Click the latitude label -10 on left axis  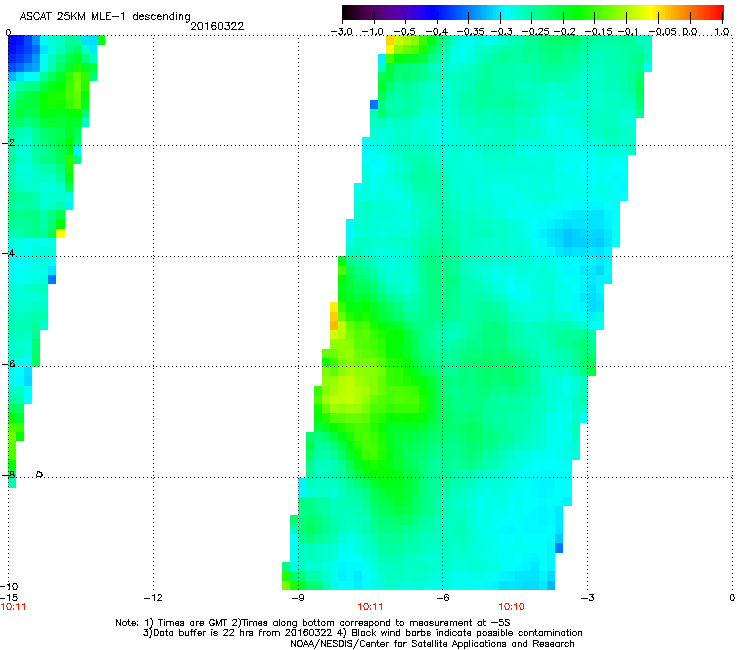coord(9,586)
